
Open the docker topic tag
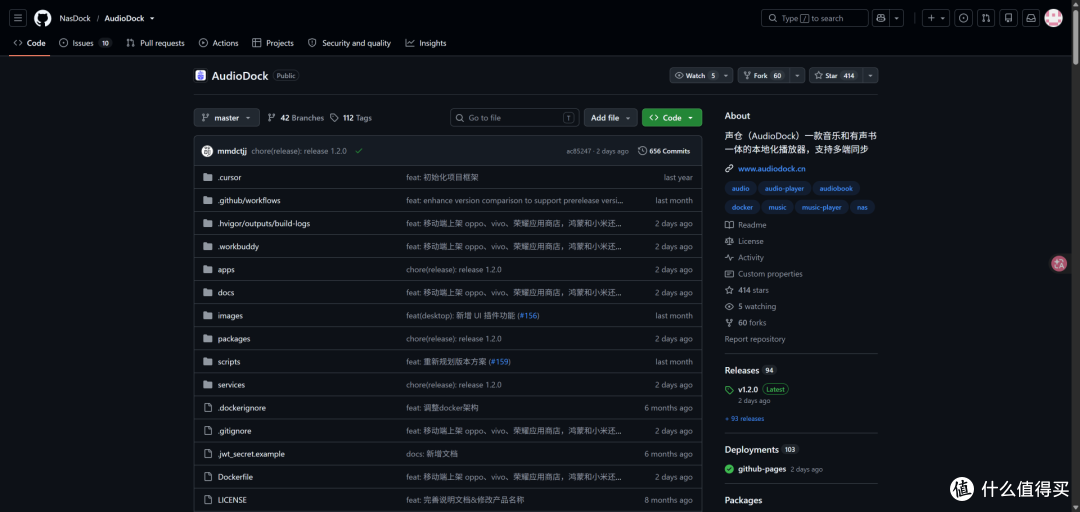point(742,207)
